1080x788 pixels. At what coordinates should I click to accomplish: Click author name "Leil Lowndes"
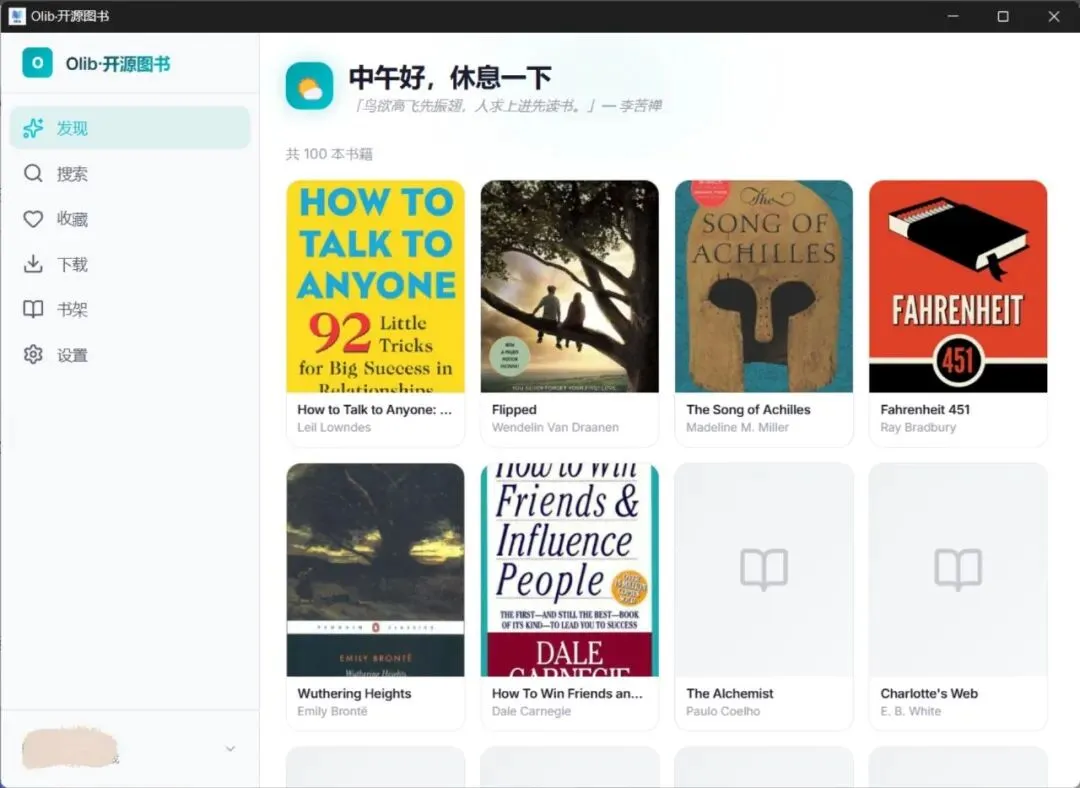(x=334, y=427)
